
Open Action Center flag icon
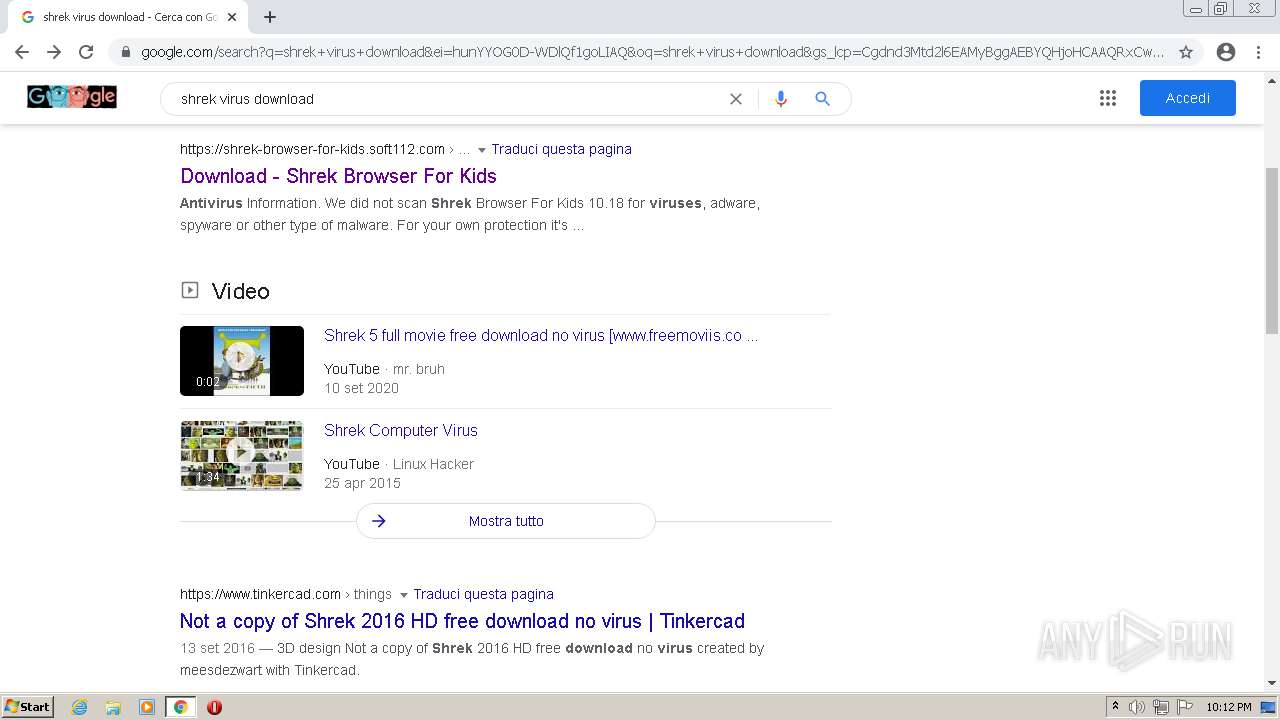tap(1183, 707)
